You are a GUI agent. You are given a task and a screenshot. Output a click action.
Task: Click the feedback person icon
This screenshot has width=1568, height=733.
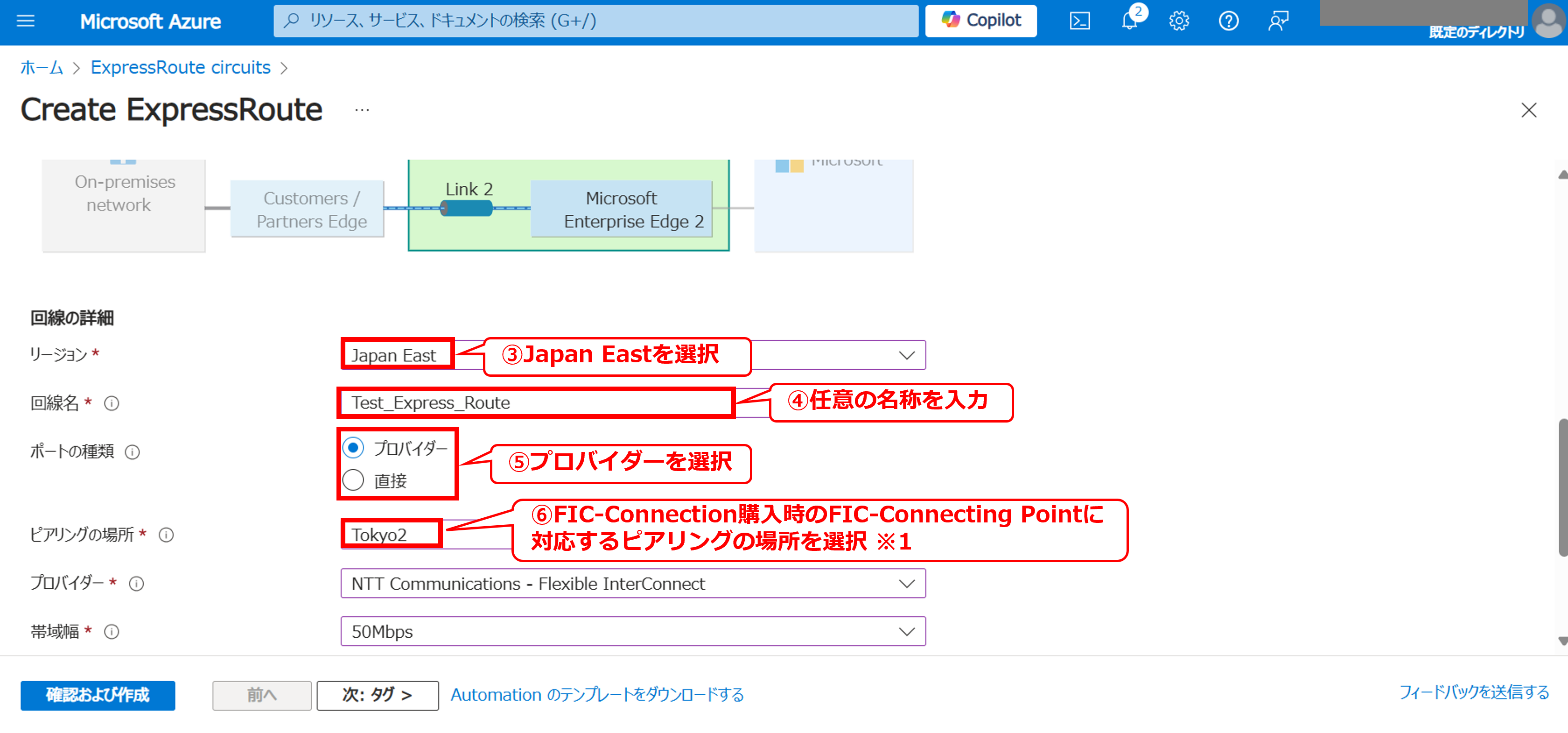tap(1278, 21)
